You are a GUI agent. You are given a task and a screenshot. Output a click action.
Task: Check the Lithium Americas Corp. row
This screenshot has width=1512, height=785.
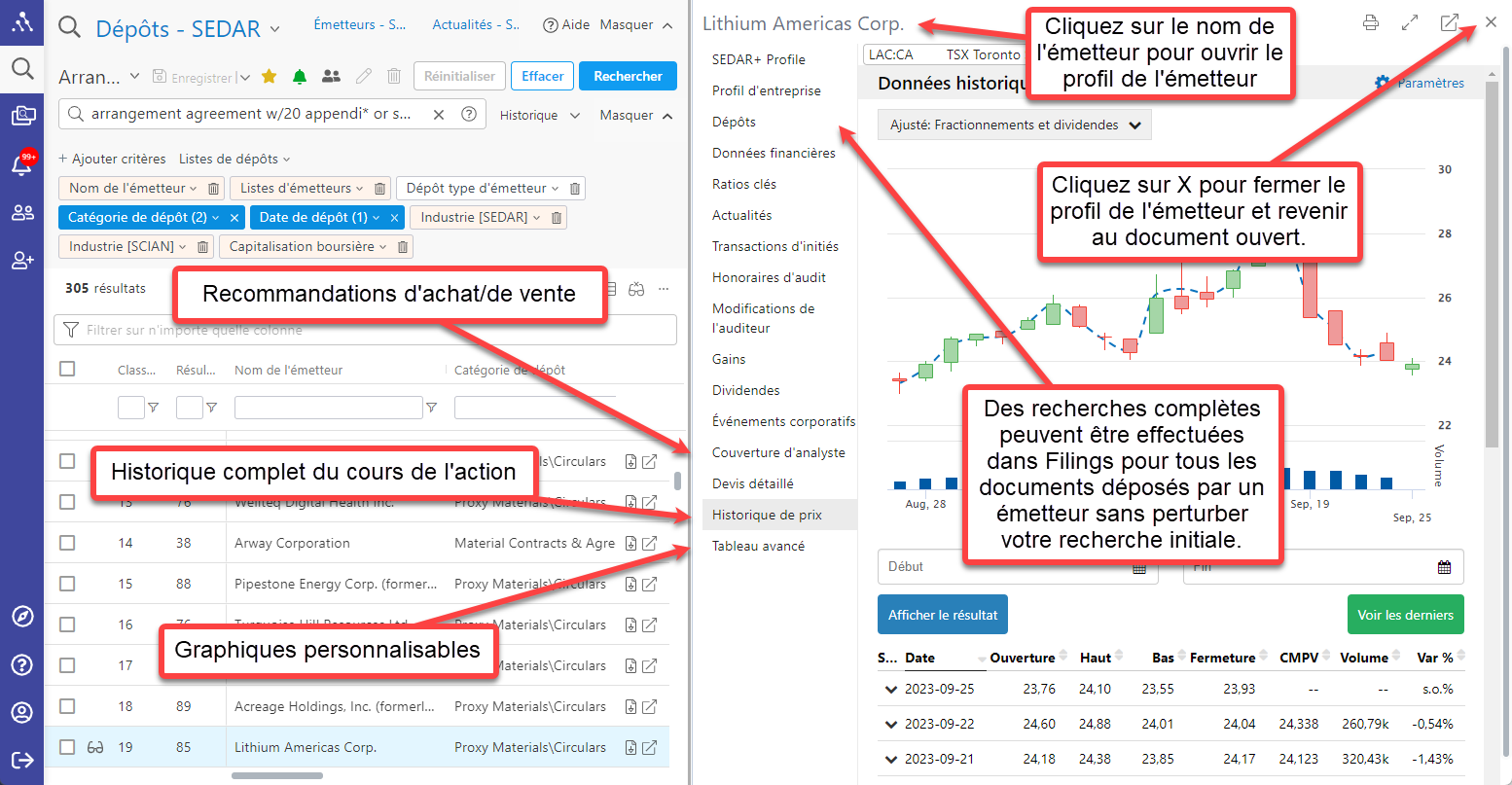(67, 747)
